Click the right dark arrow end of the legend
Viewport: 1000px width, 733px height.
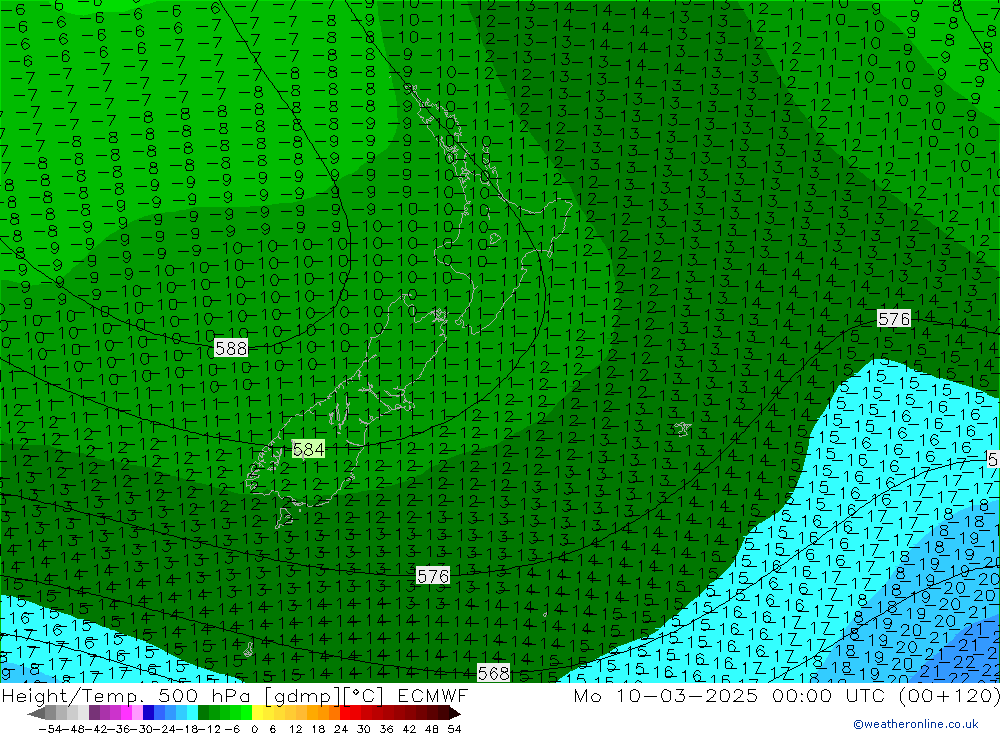coord(454,713)
